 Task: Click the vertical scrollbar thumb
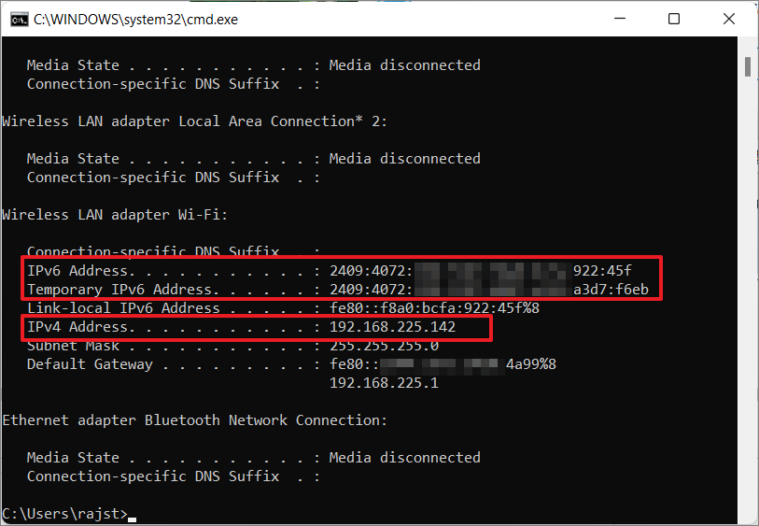point(747,66)
